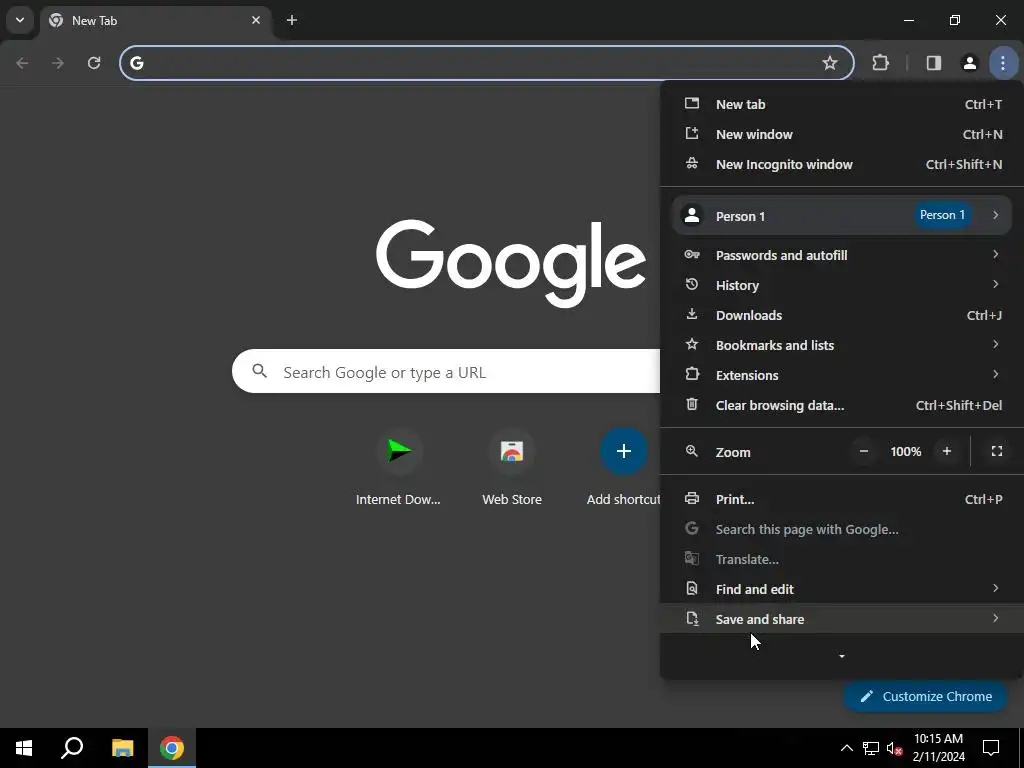The width and height of the screenshot is (1024, 768).
Task: Expand Bookmarks and lists submenu
Action: 842,345
